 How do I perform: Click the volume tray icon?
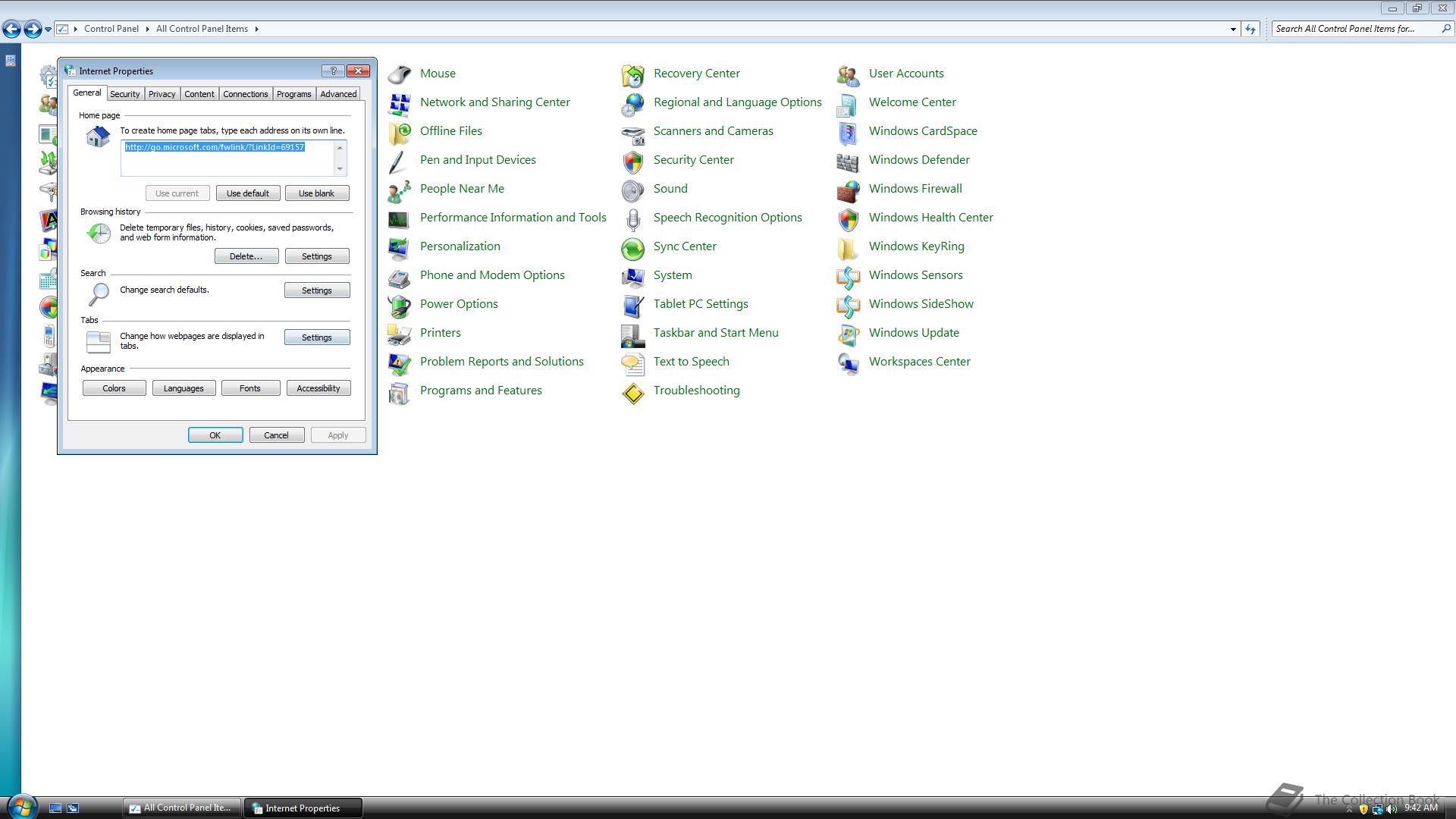(1392, 809)
